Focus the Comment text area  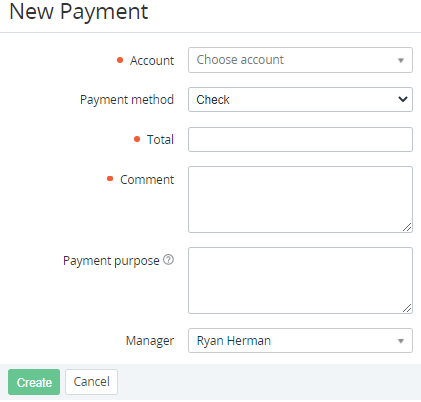(x=300, y=199)
